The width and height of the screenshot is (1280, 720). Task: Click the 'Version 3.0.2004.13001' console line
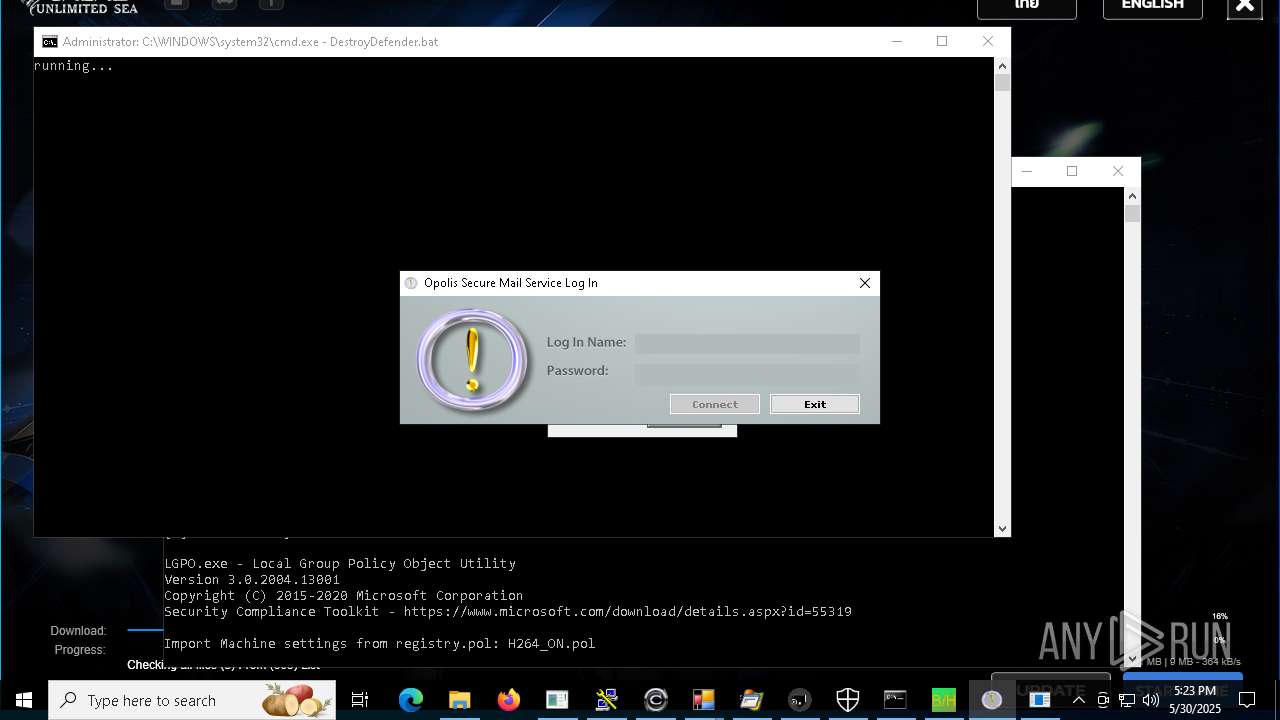tap(252, 580)
